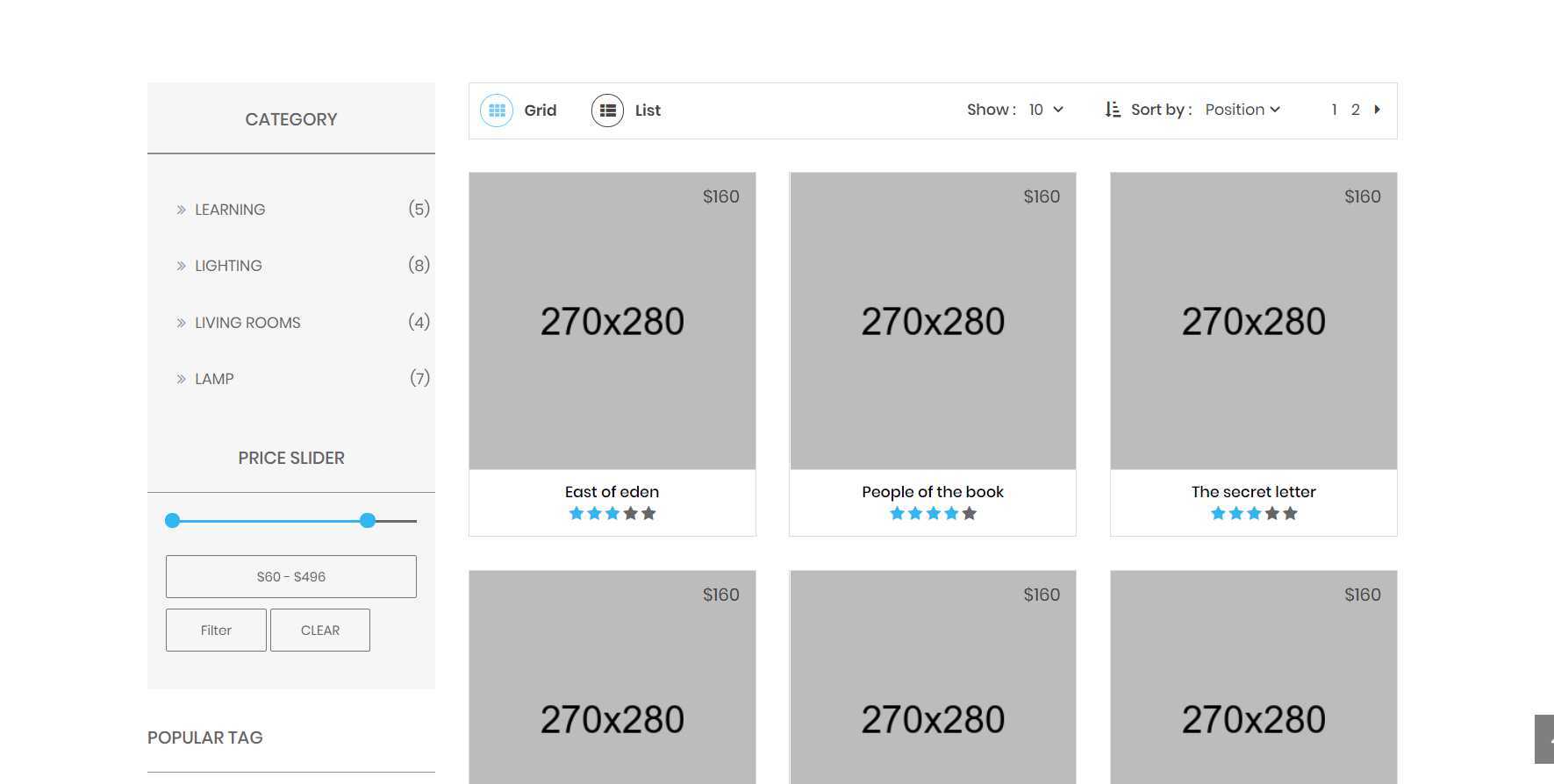This screenshot has height=784, width=1554.
Task: Click East of eden product image
Action: [612, 321]
